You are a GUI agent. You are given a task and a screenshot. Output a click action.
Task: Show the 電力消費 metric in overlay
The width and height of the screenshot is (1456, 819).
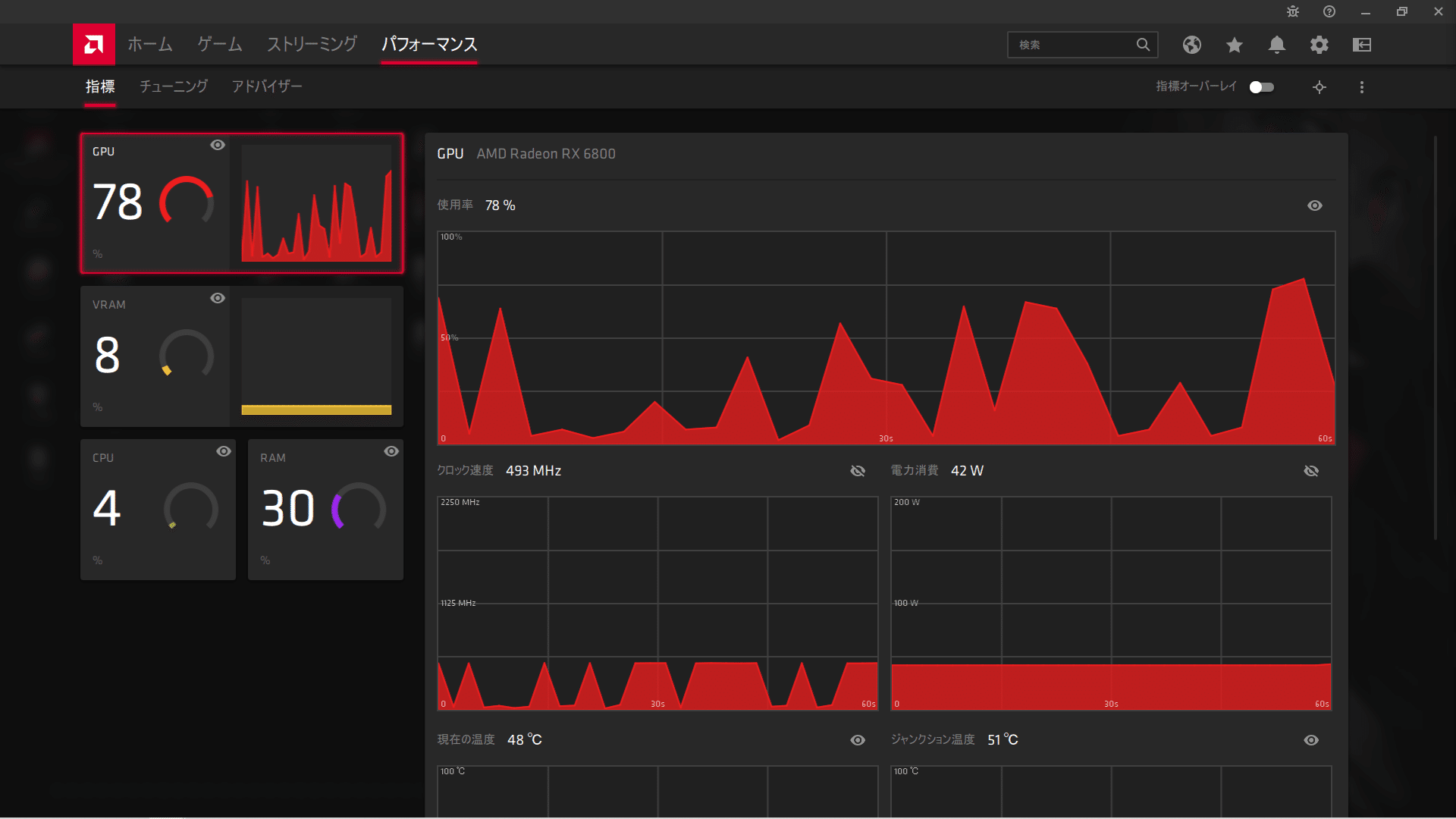[x=1311, y=471]
